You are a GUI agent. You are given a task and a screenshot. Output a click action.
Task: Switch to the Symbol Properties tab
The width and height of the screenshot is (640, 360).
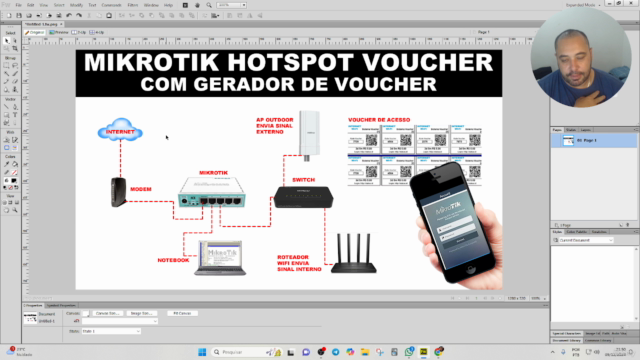[61, 305]
